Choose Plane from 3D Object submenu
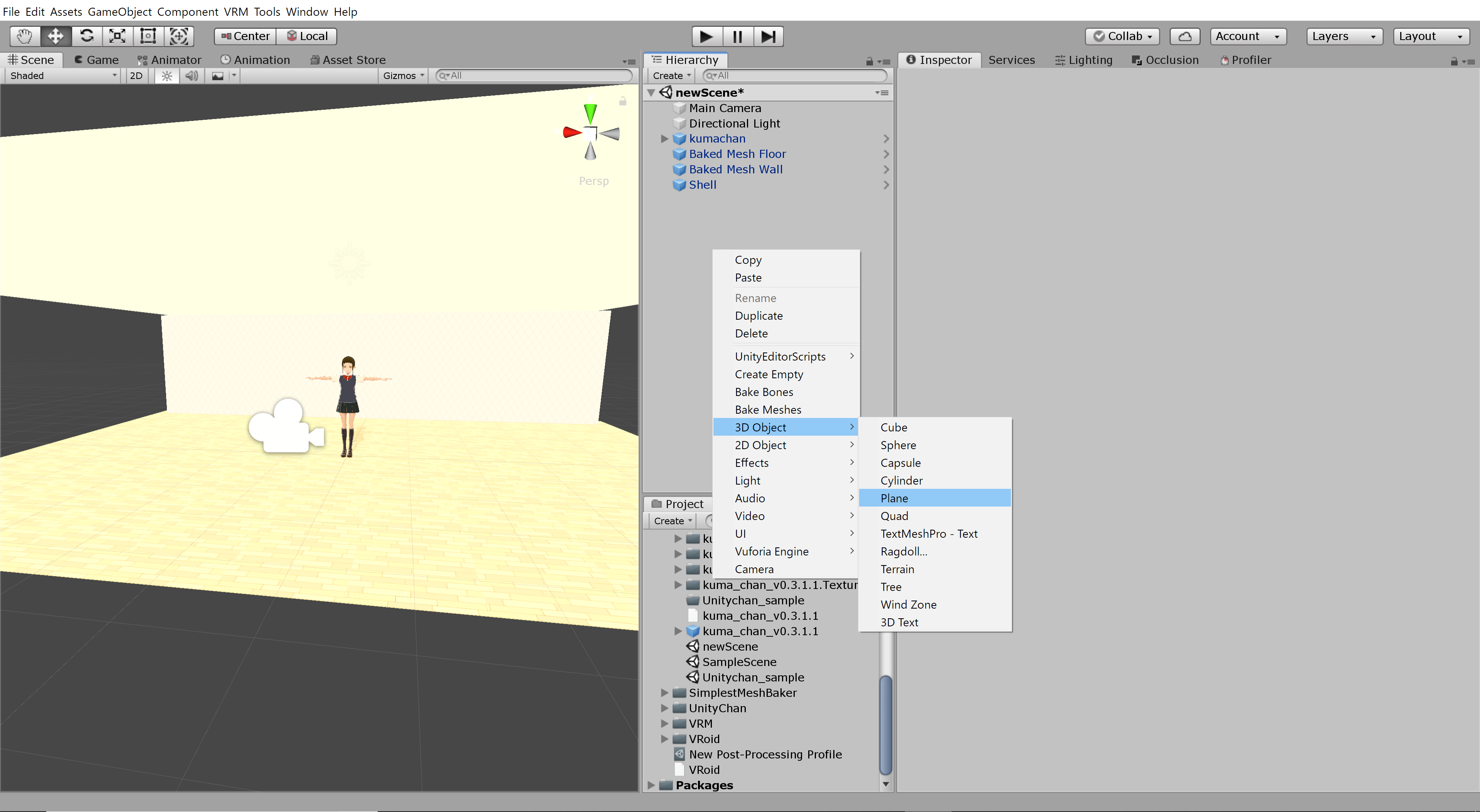The height and width of the screenshot is (812, 1480). pyautogui.click(x=894, y=498)
